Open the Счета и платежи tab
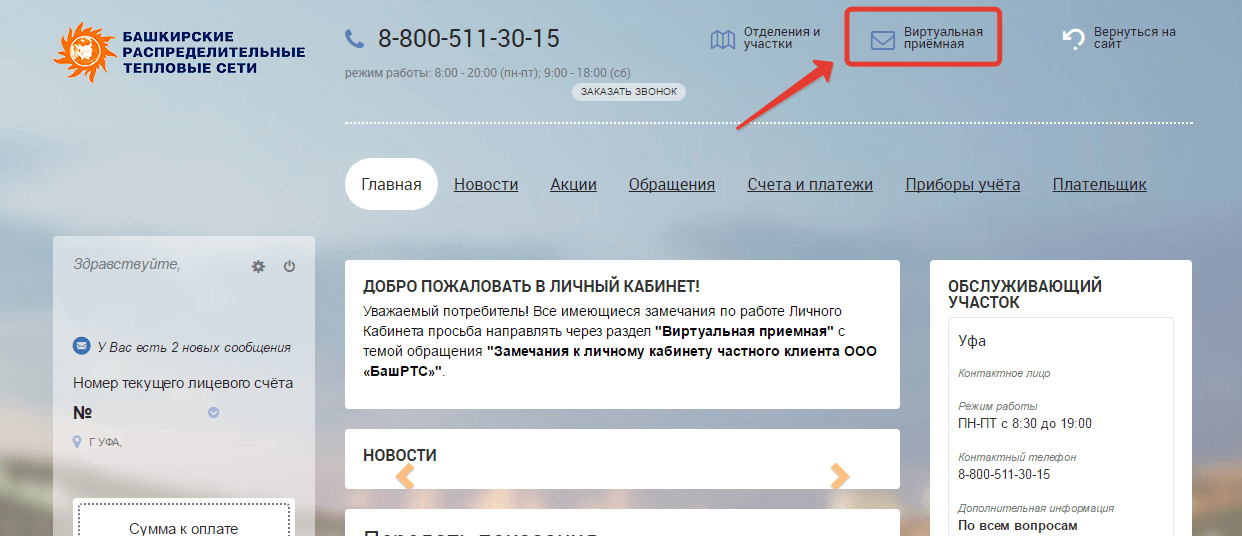This screenshot has width=1242, height=536. click(810, 184)
